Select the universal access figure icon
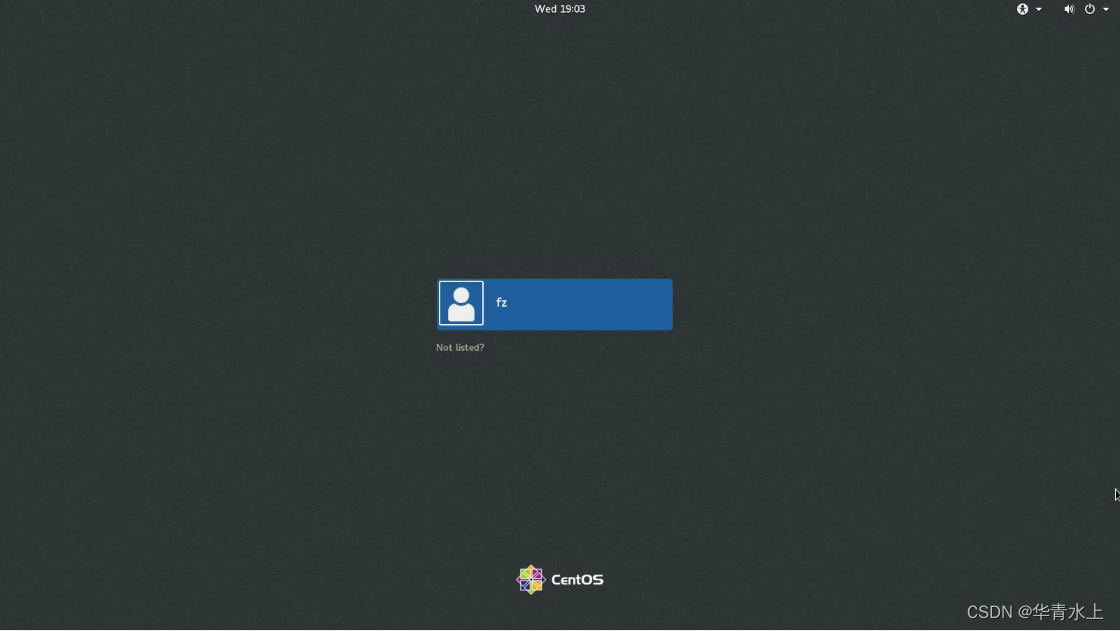Image resolution: width=1120 pixels, height=631 pixels. [1022, 9]
